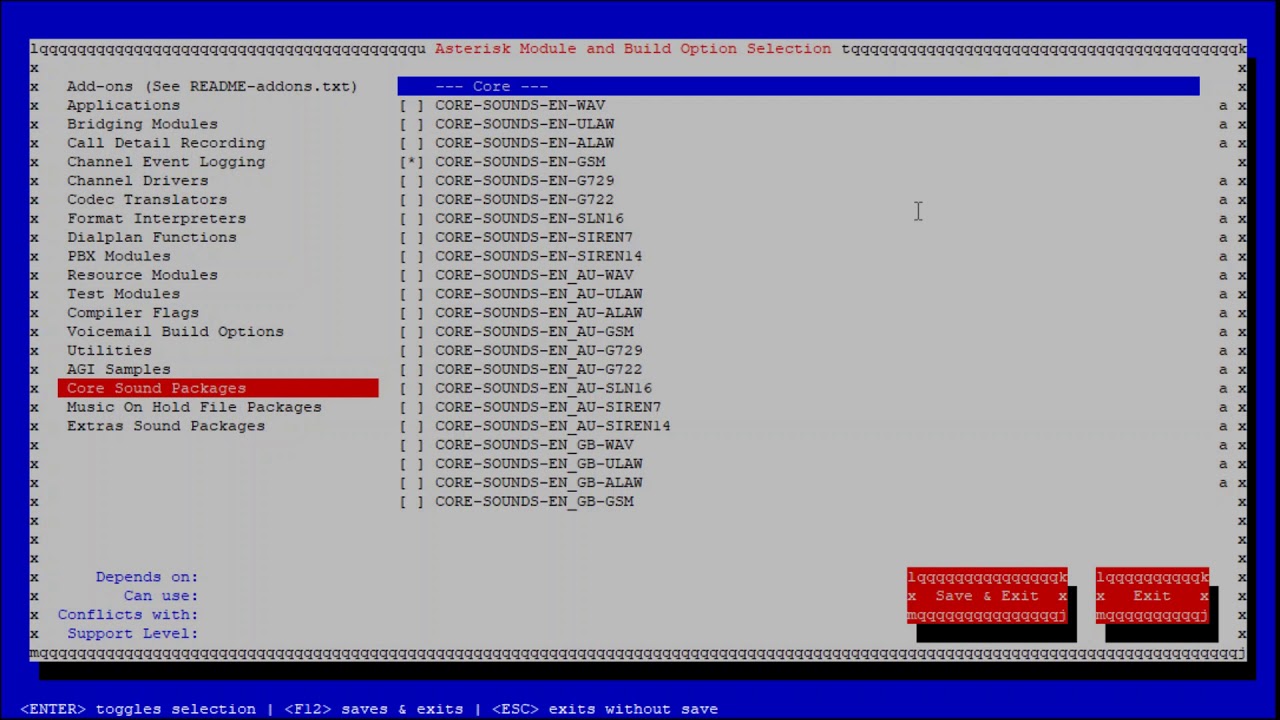Toggle the CORE-SOUNDS-EN-SIREN7 checkbox
The height and width of the screenshot is (720, 1280).
pyautogui.click(x=411, y=237)
